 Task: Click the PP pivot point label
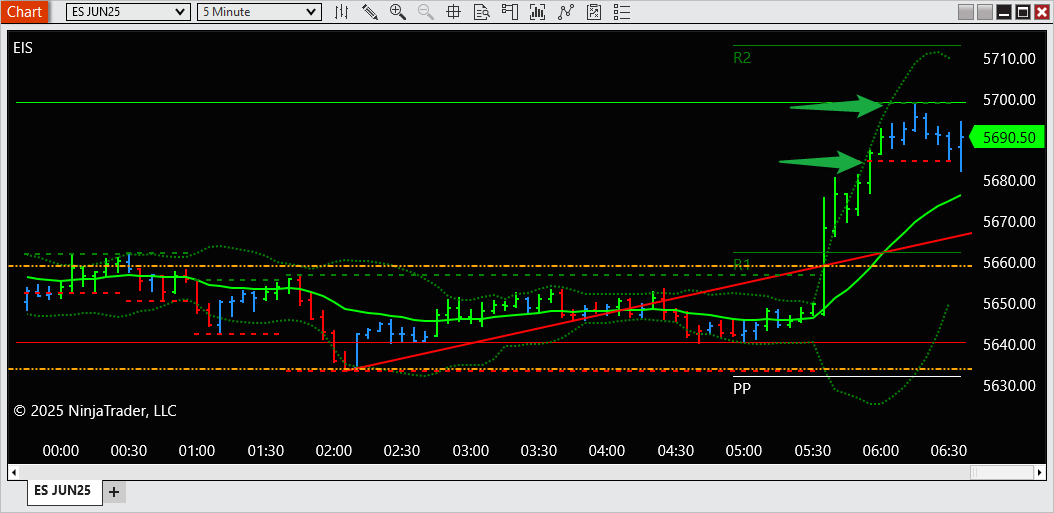[x=742, y=388]
